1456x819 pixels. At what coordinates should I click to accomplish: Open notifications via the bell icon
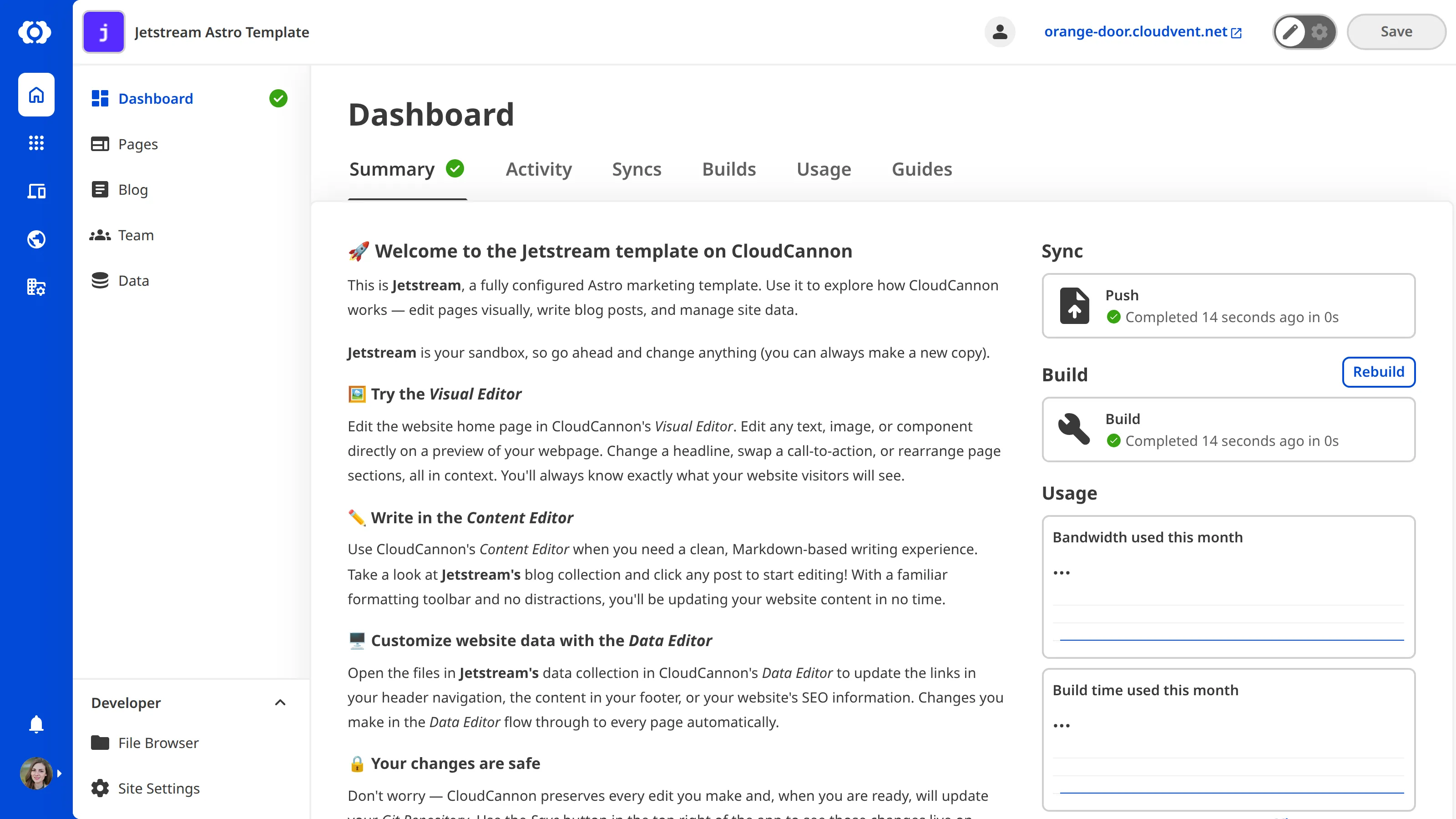coord(35,724)
